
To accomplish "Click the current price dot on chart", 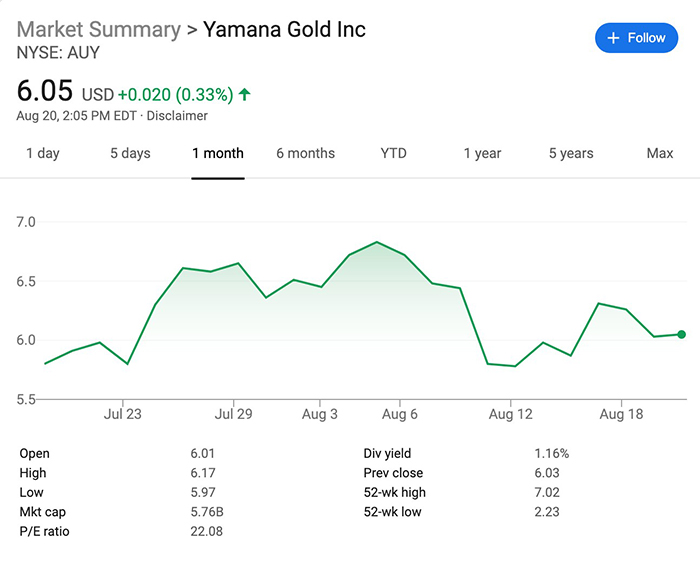I will (682, 334).
